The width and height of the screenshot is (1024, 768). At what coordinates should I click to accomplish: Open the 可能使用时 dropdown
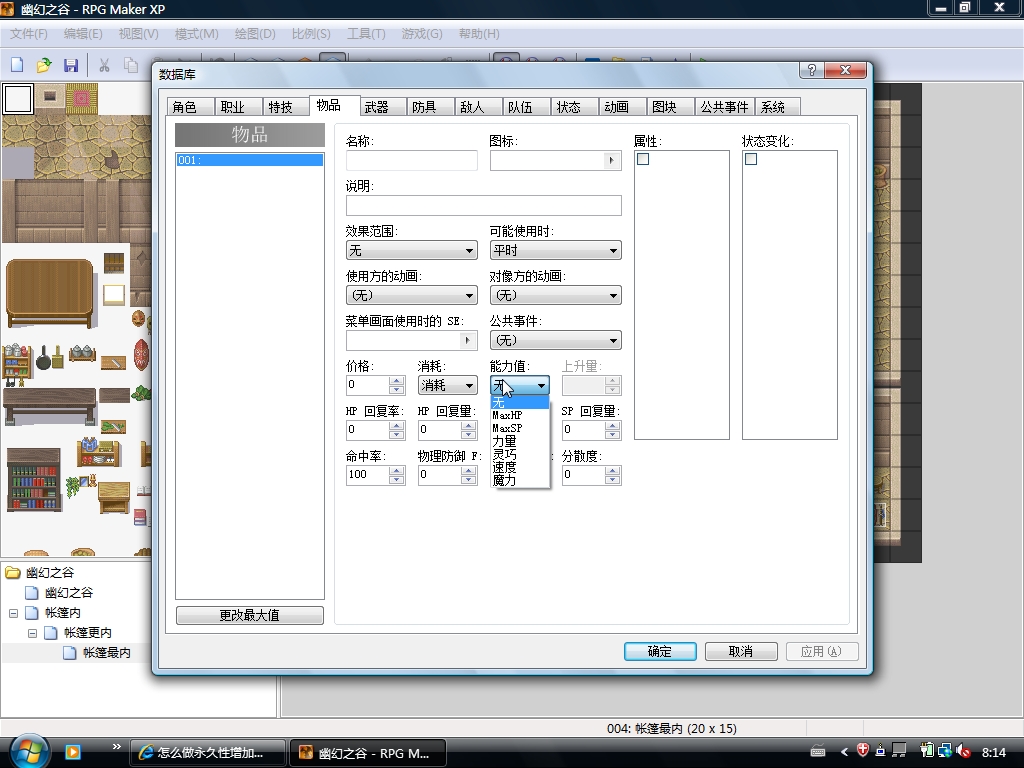[x=555, y=250]
